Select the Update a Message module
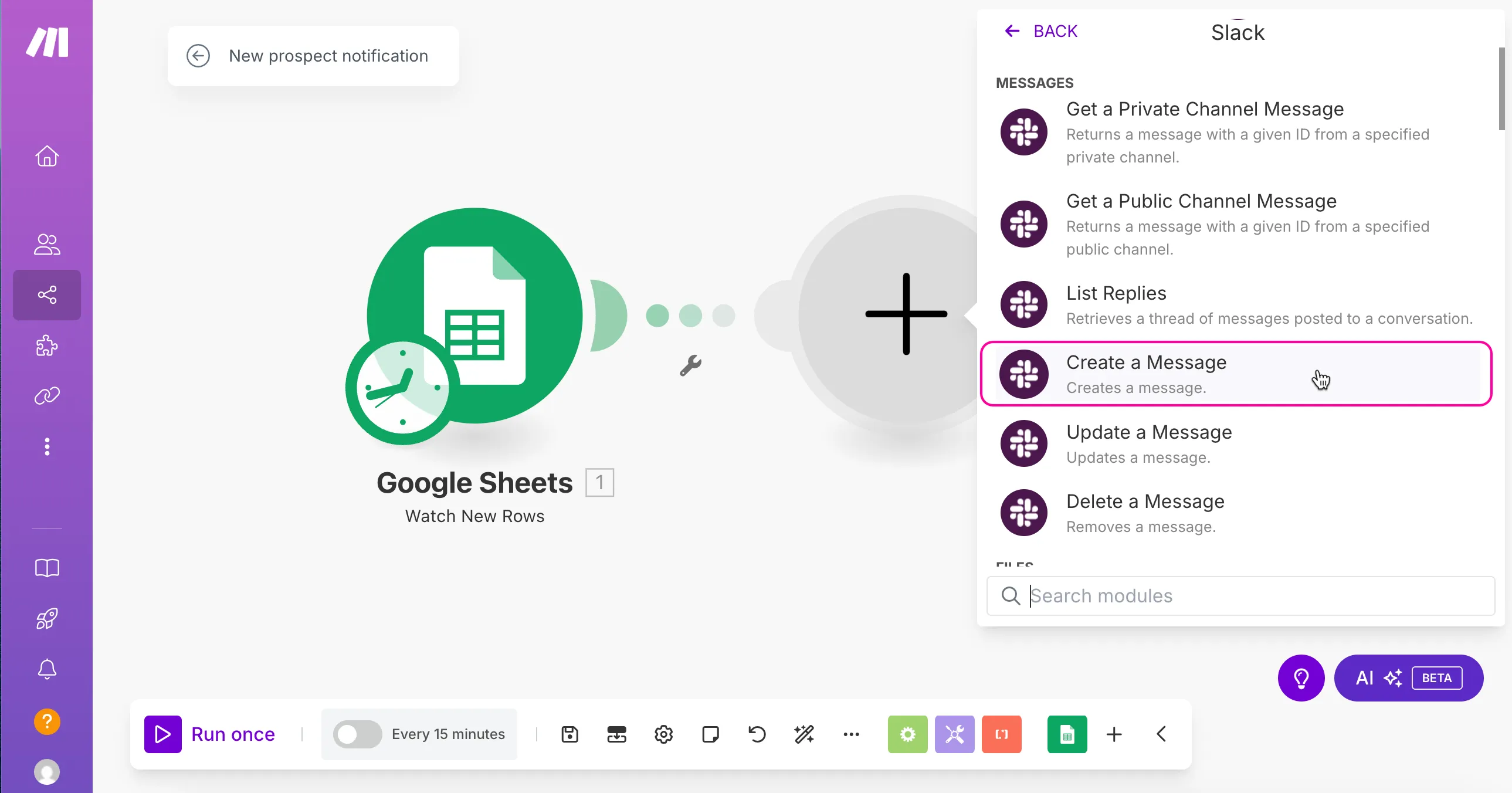The image size is (1512, 793). (x=1236, y=443)
